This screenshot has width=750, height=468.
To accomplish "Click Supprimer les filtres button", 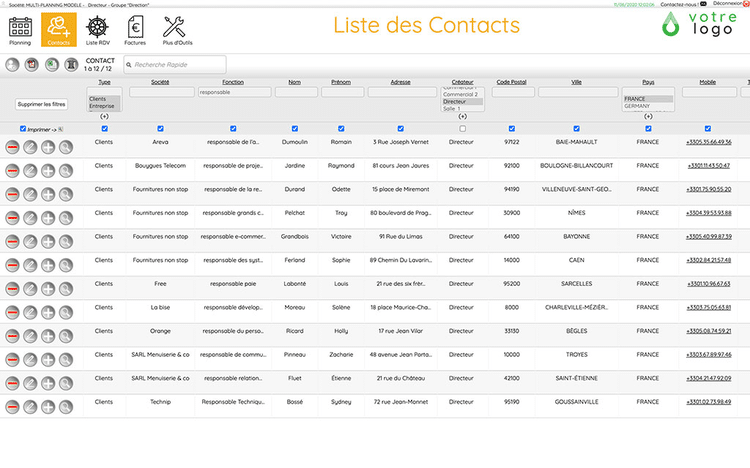I will [x=42, y=104].
